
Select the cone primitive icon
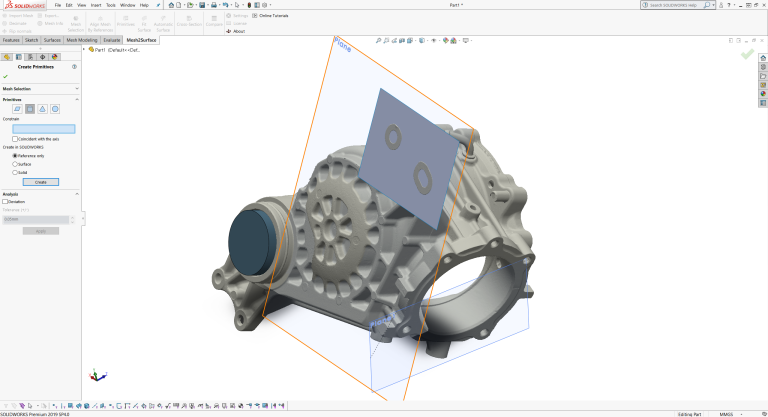click(x=42, y=108)
